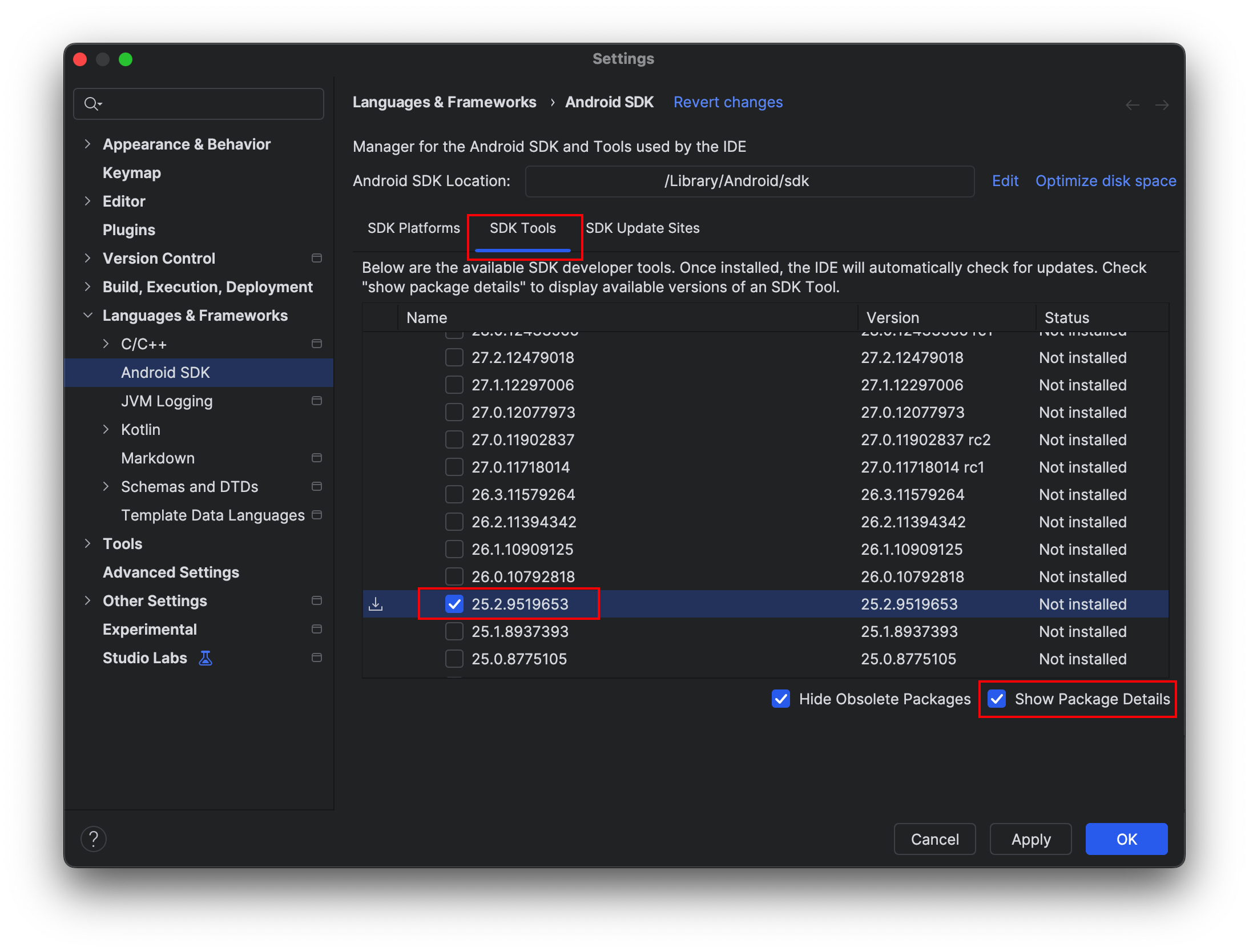This screenshot has width=1249, height=952.
Task: Click project-level icon next to JVM Logging
Action: pos(317,401)
